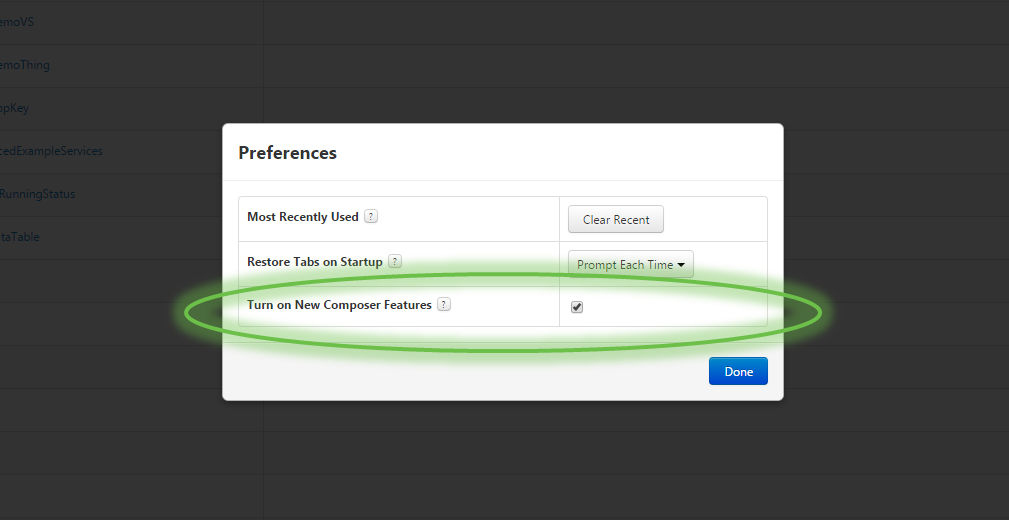Click the Clear Recent button
This screenshot has height=520, width=1009.
click(615, 219)
